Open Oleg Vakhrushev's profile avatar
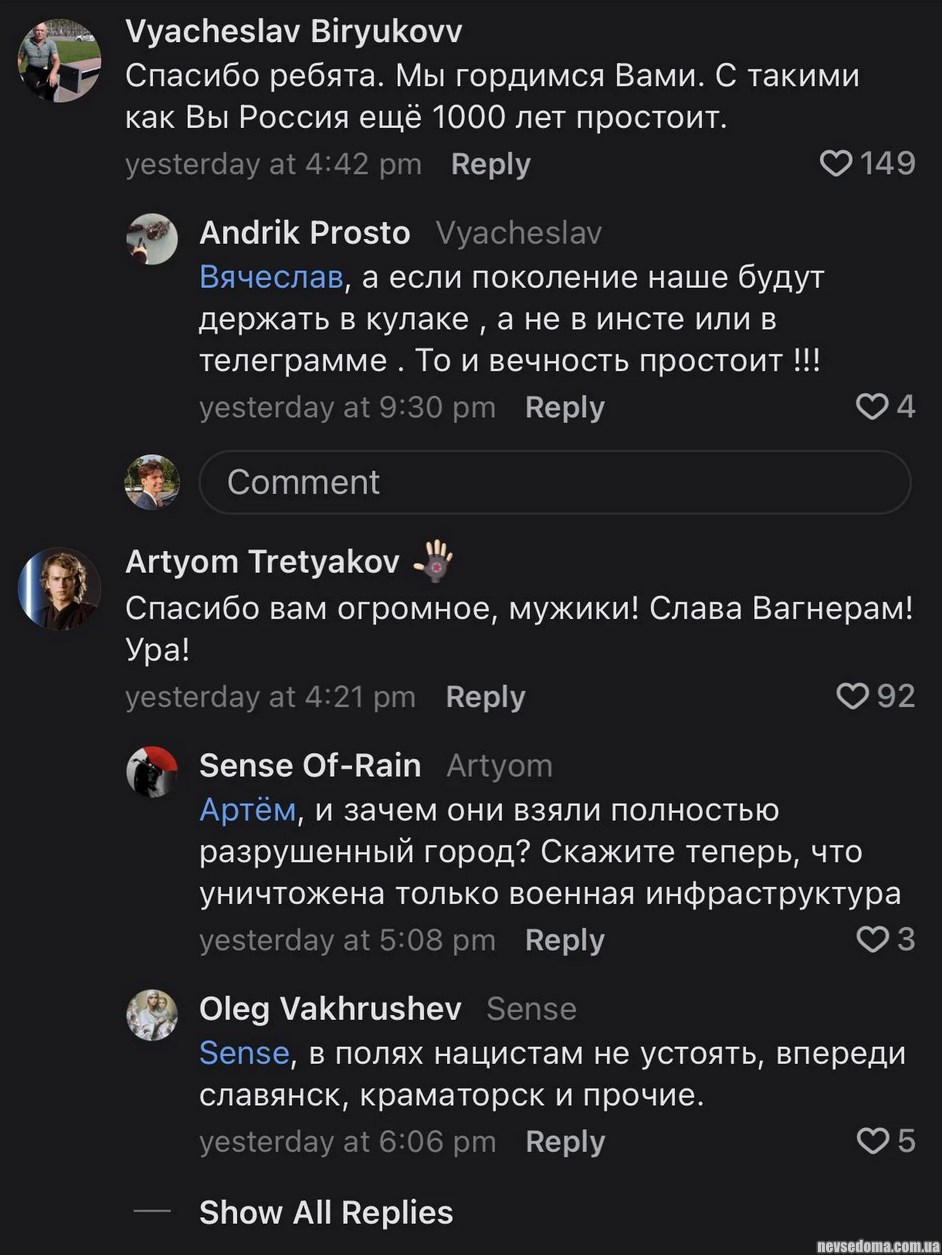This screenshot has width=942, height=1255. pyautogui.click(x=152, y=1014)
